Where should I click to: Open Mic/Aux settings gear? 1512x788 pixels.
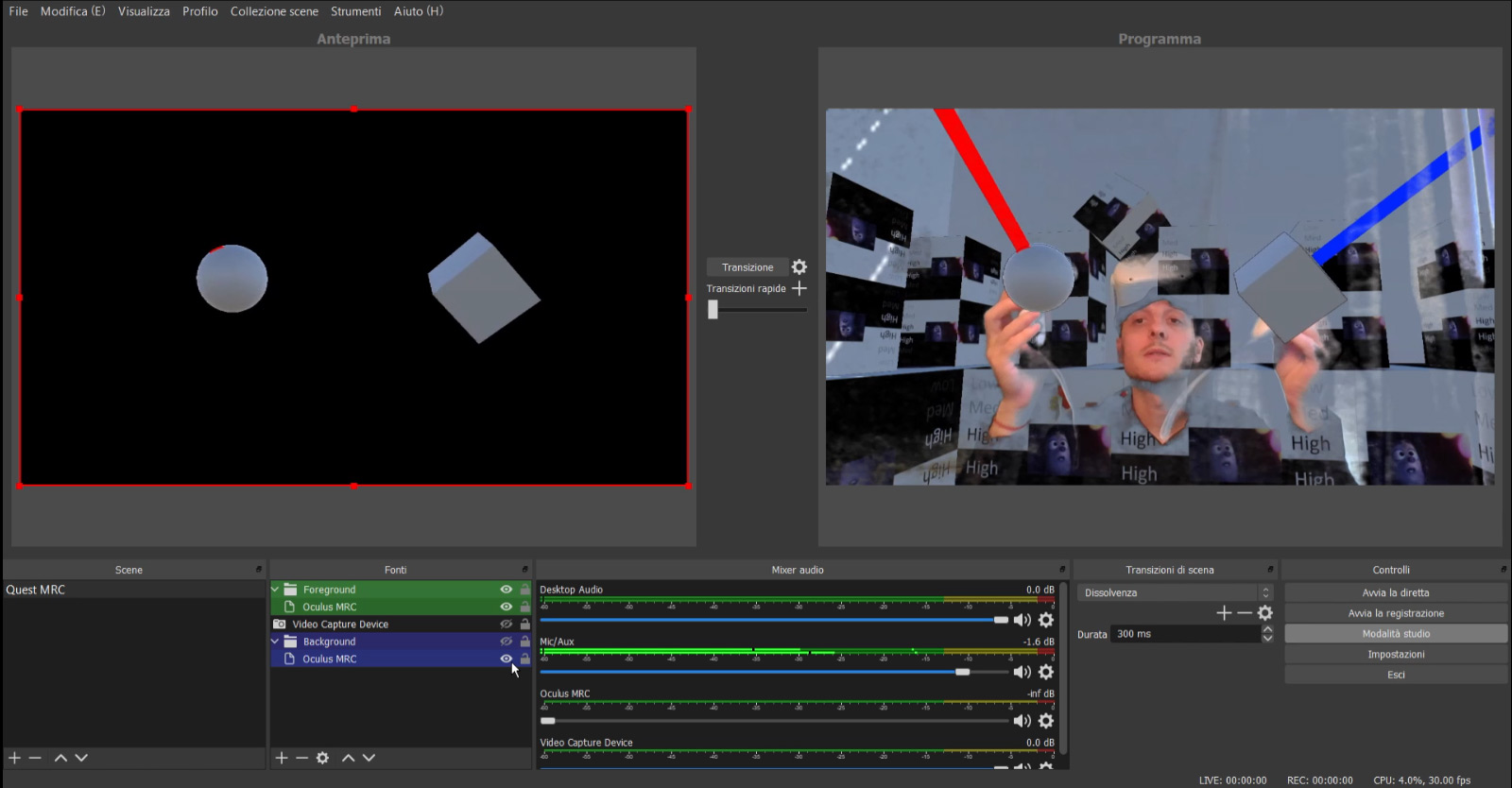click(1046, 672)
